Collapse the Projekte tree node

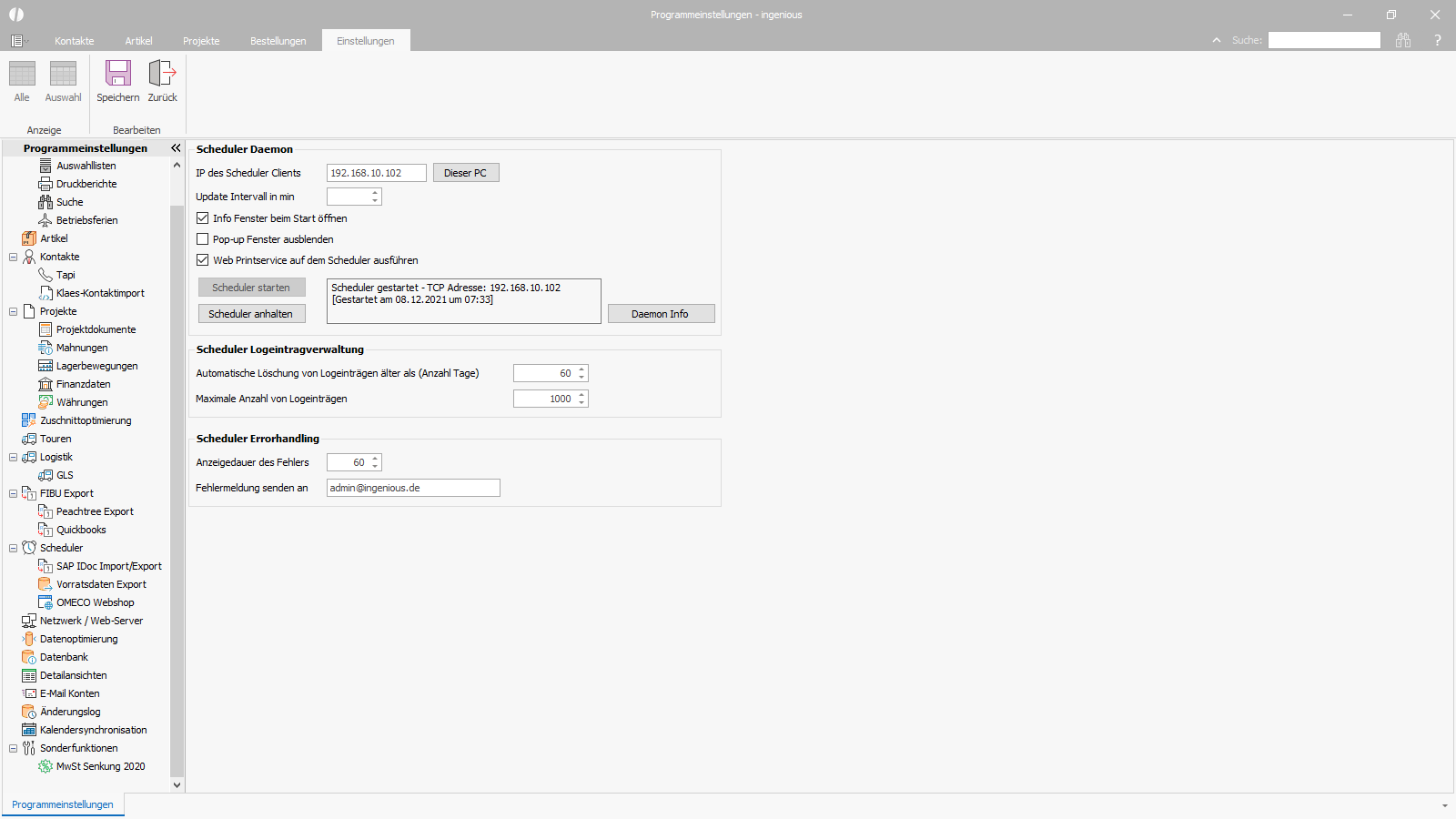point(14,311)
